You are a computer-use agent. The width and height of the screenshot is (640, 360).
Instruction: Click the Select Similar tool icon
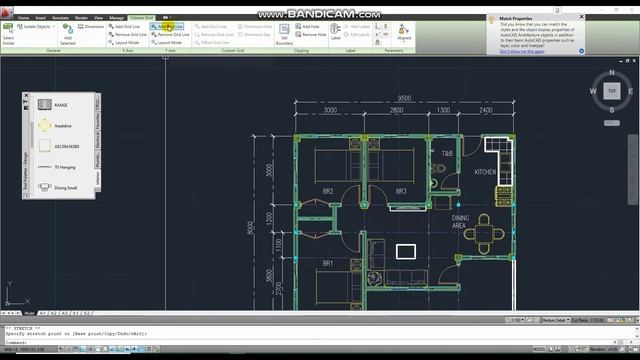click(8, 29)
